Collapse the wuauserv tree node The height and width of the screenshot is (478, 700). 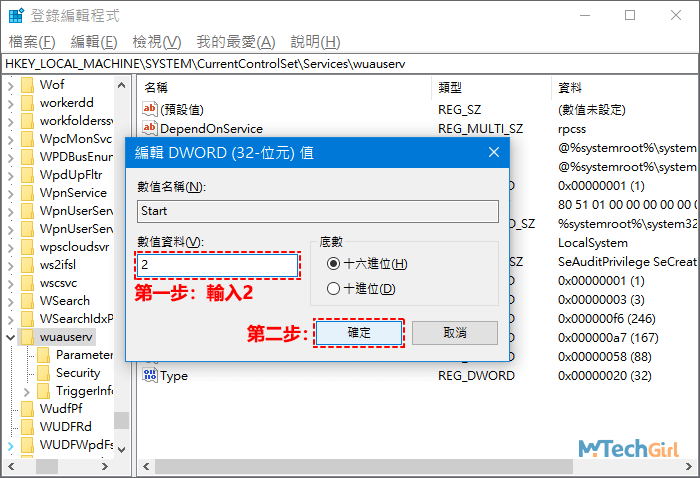point(10,337)
